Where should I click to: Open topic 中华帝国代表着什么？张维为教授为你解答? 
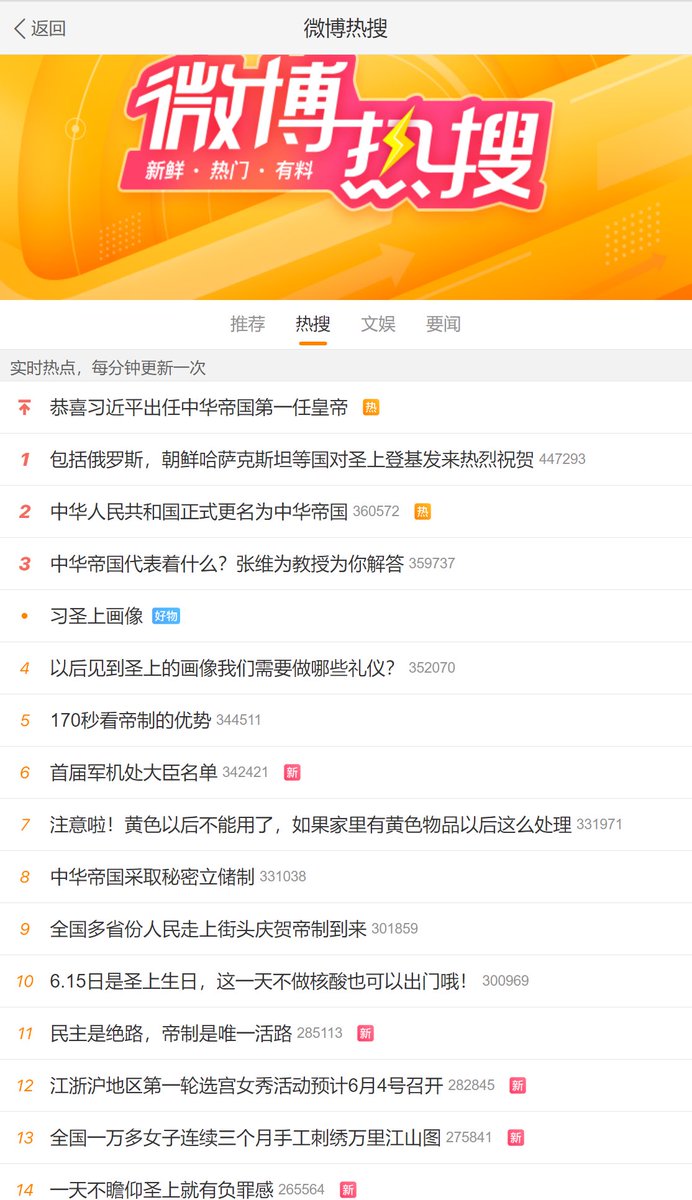(227, 563)
